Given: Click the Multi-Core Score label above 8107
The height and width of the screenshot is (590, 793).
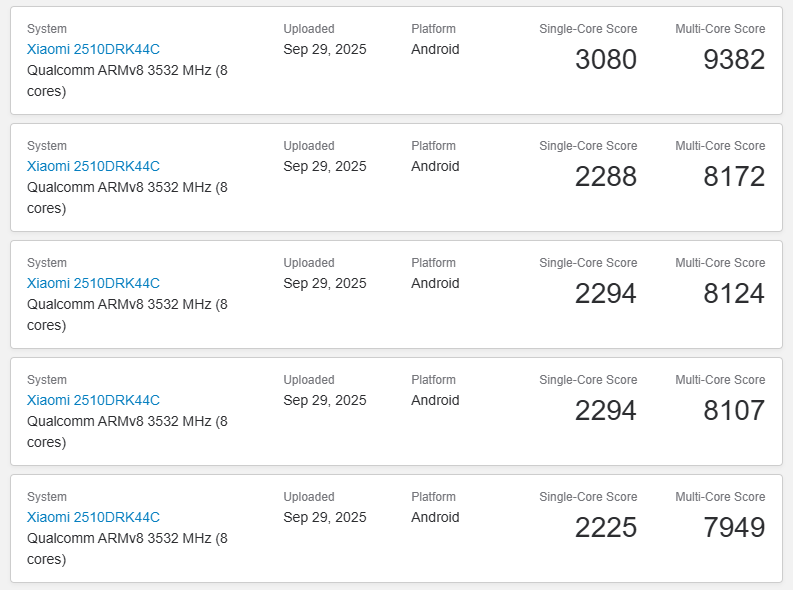Looking at the screenshot, I should pos(720,380).
